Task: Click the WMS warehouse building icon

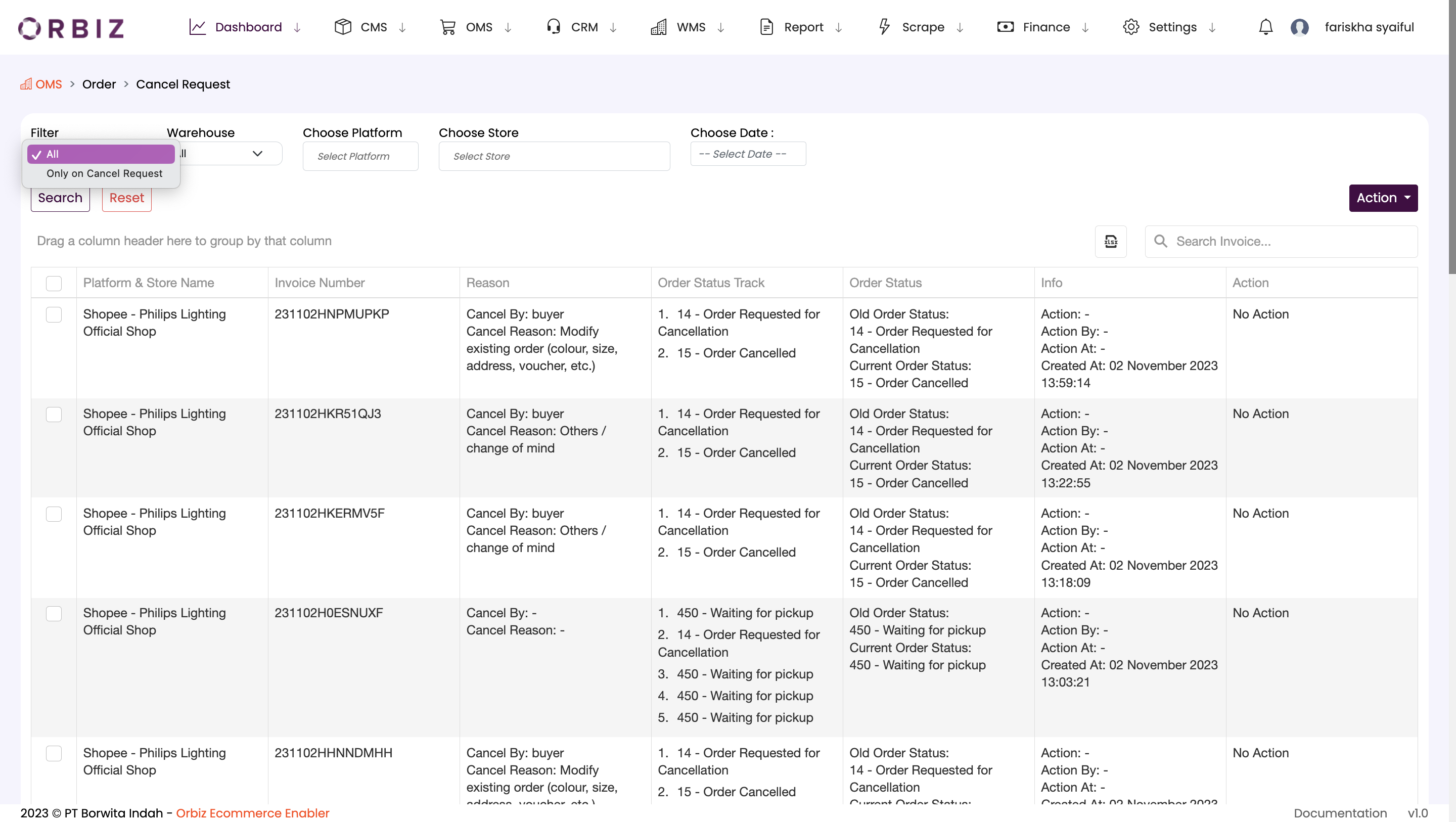Action: 658,27
